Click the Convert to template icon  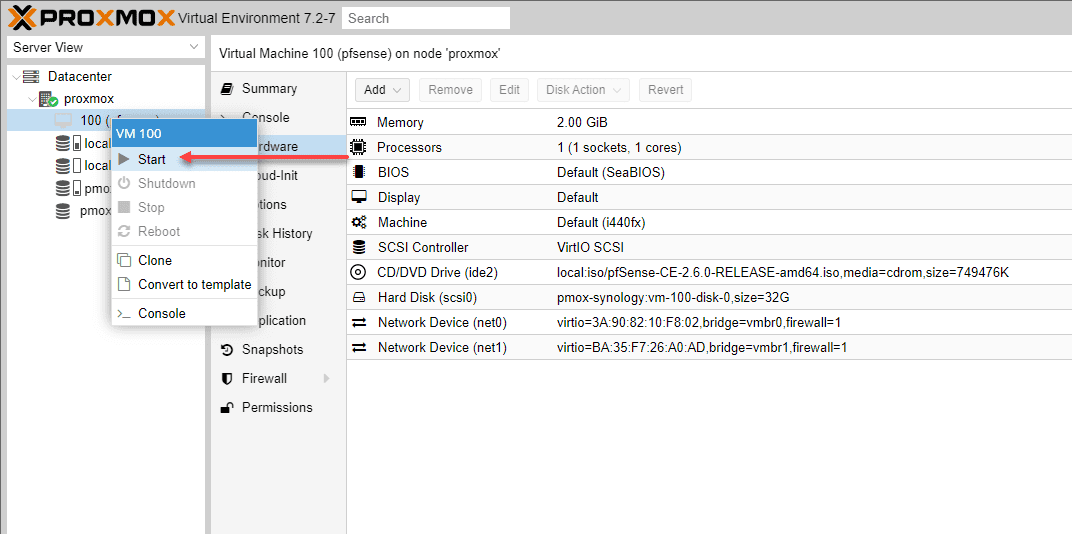point(124,284)
